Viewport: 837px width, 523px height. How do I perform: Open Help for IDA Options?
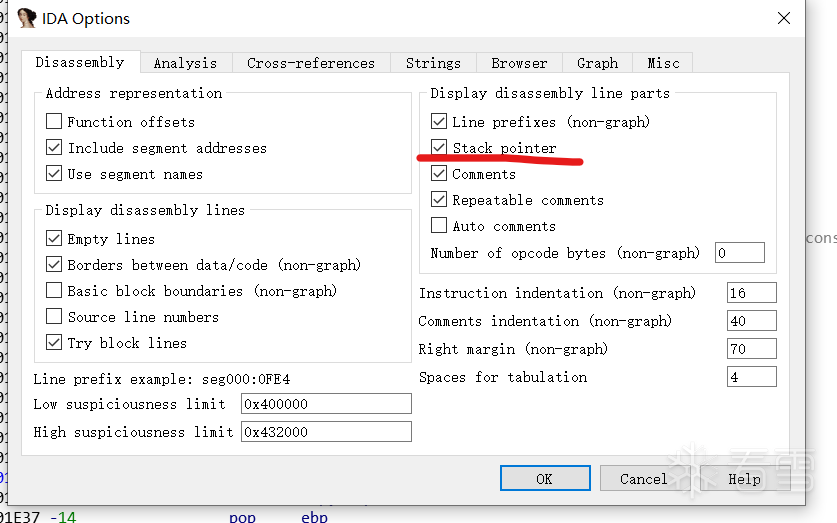coord(744,479)
